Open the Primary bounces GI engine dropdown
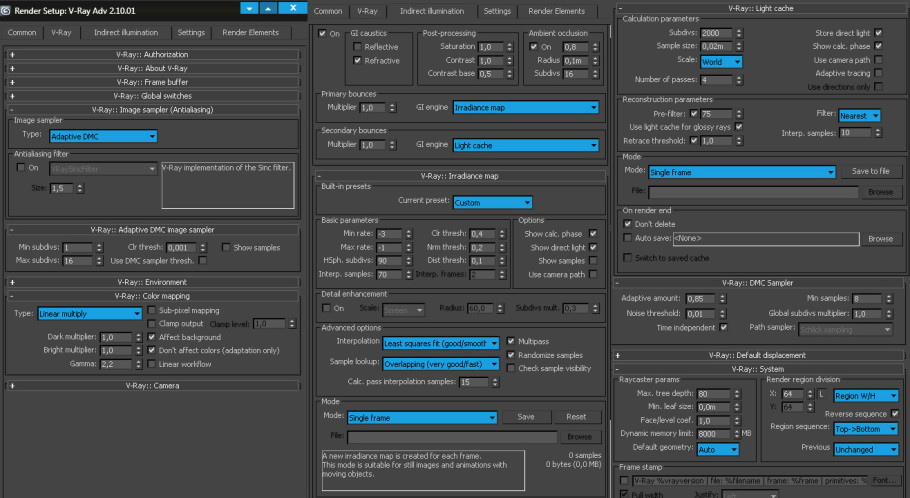Image resolution: width=910 pixels, height=498 pixels. [525, 107]
